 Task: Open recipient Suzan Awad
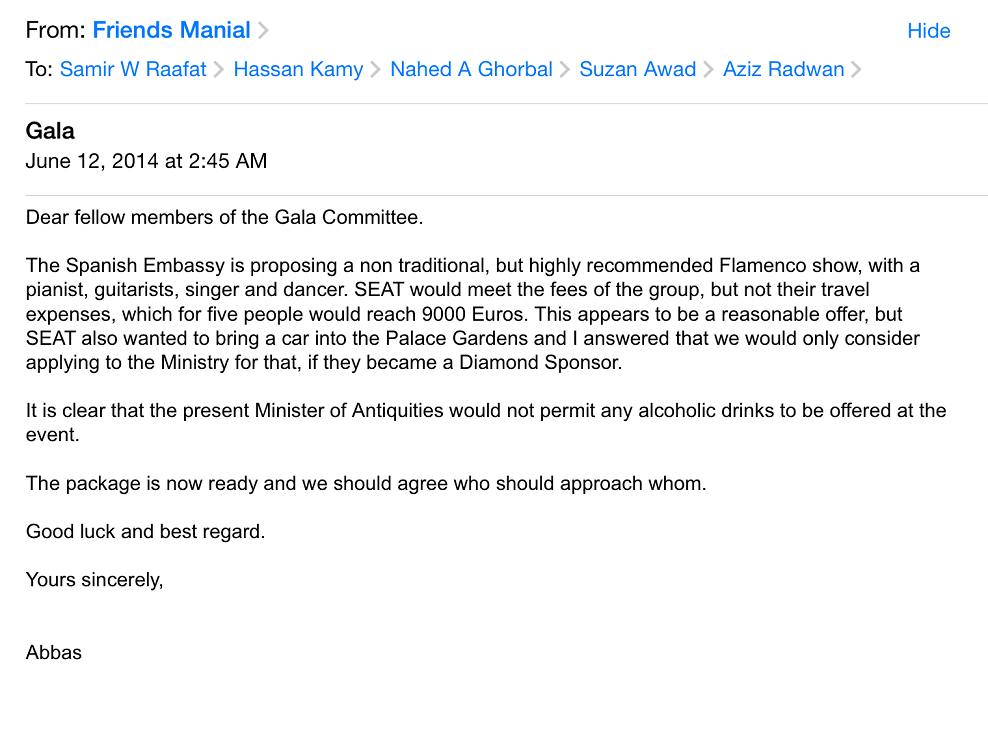click(x=638, y=69)
